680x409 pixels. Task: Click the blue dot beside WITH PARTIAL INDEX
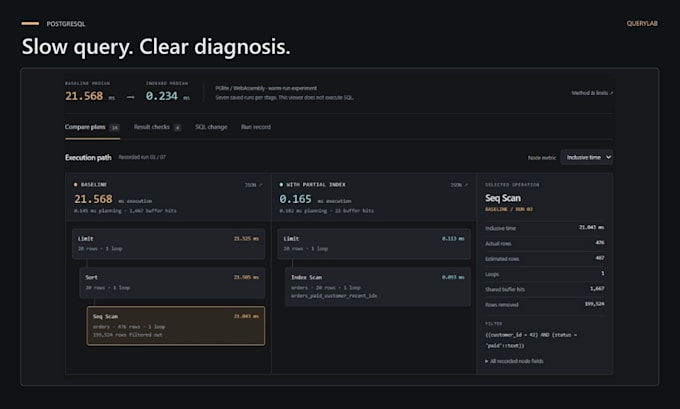tap(281, 185)
